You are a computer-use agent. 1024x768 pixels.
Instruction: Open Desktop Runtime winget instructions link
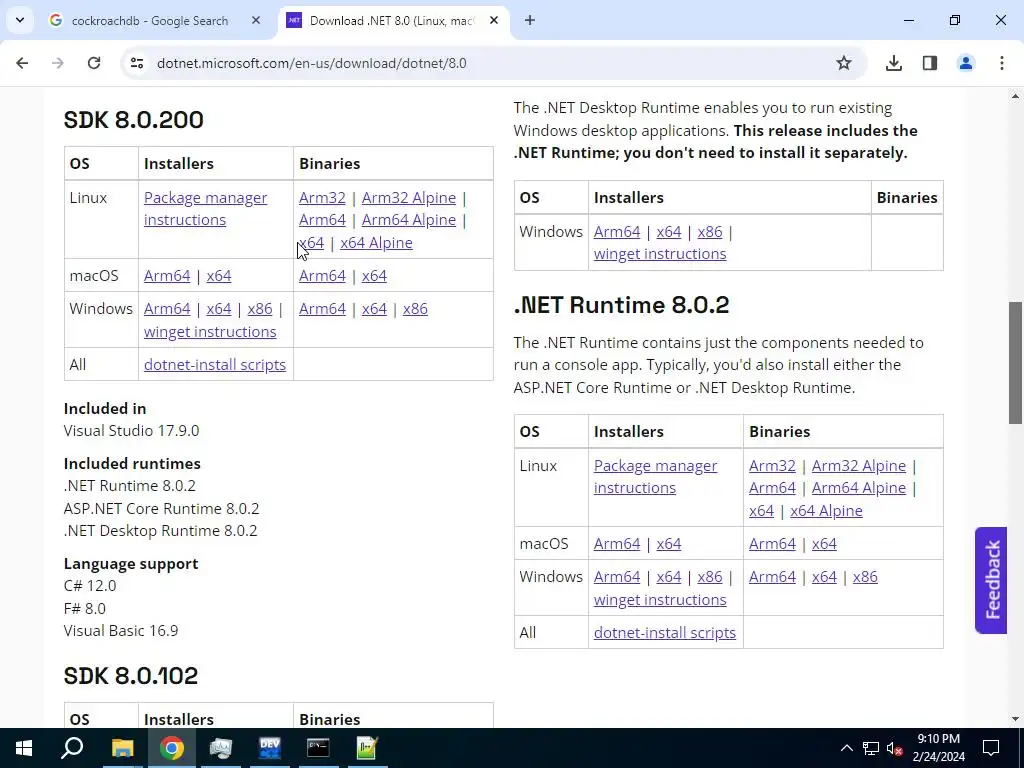(x=660, y=254)
